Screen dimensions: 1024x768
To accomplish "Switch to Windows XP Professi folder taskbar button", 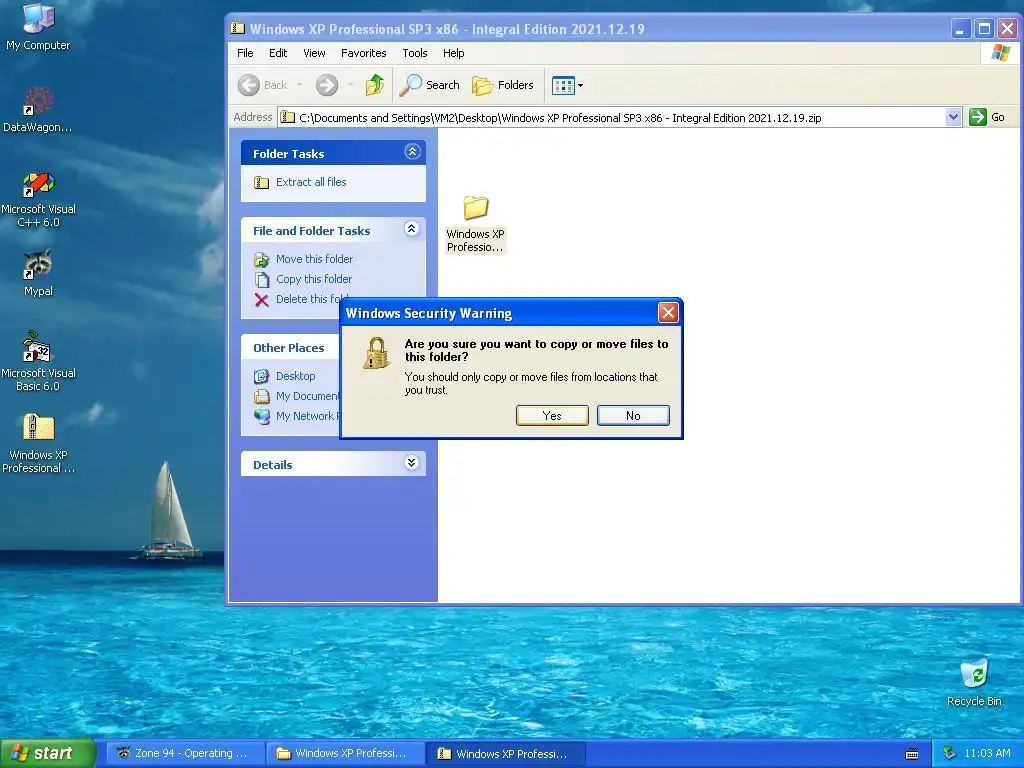I will (344, 753).
